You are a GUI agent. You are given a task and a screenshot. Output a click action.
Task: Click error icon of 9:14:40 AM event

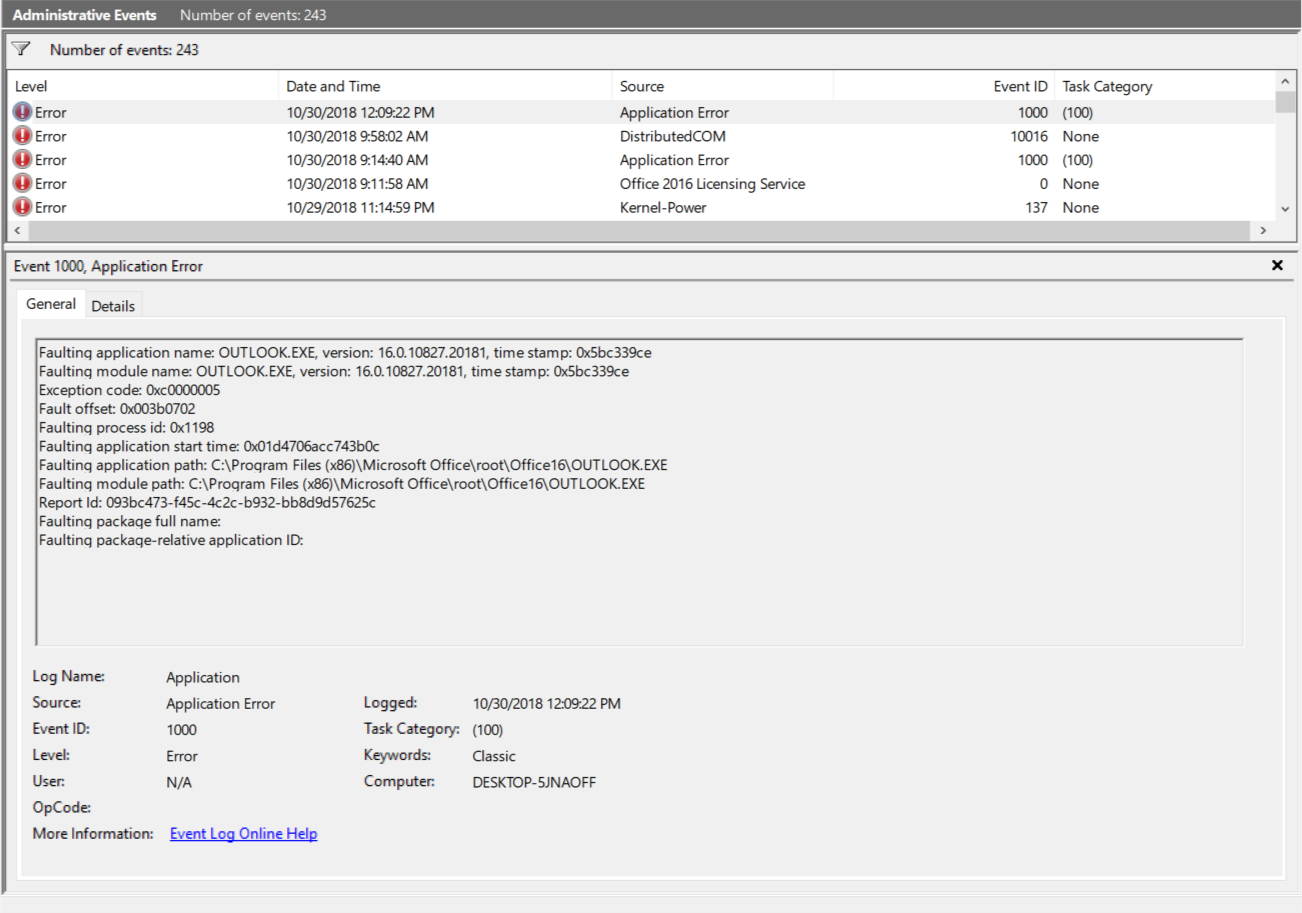(x=22, y=160)
